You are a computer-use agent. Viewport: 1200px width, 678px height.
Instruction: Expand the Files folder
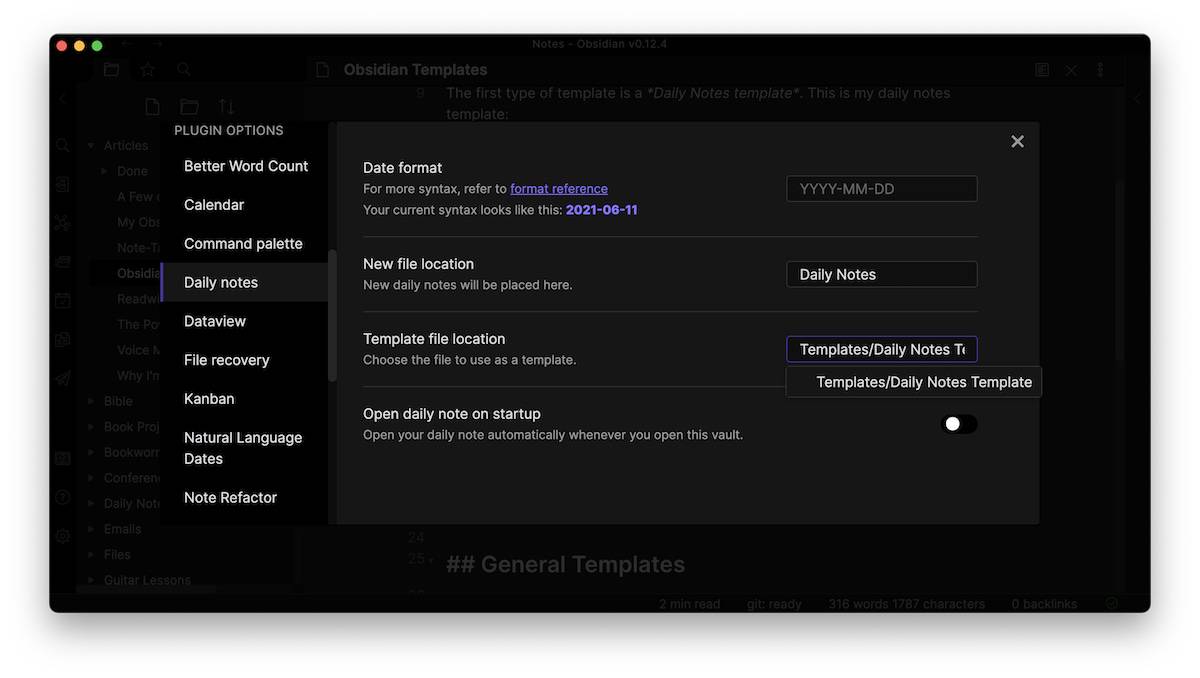tap(92, 555)
